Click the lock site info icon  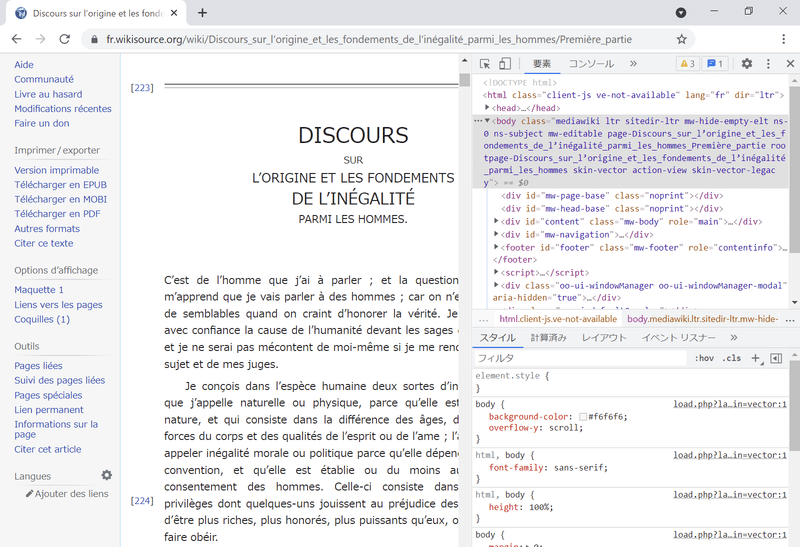pos(94,39)
